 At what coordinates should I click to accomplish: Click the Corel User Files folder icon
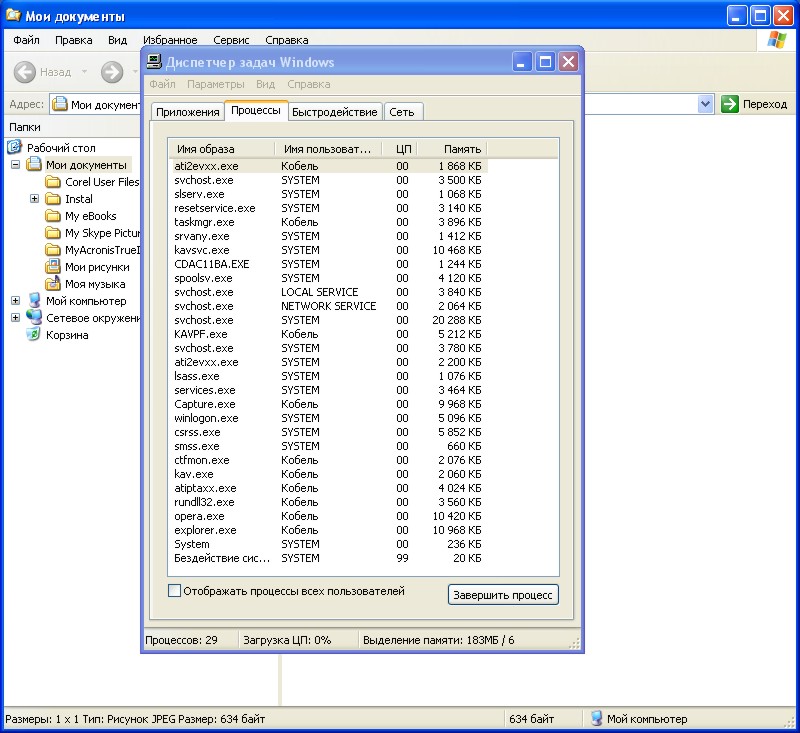[x=53, y=182]
